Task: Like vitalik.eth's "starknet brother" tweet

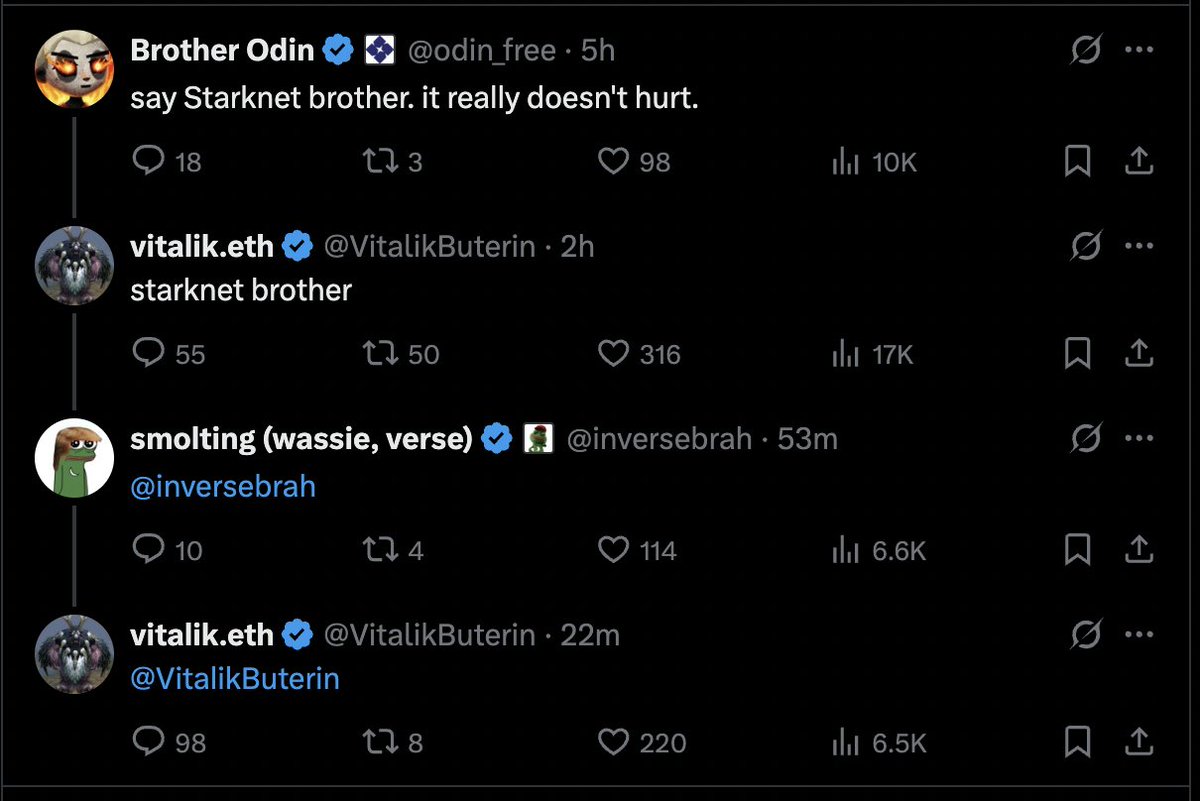Action: [x=612, y=354]
